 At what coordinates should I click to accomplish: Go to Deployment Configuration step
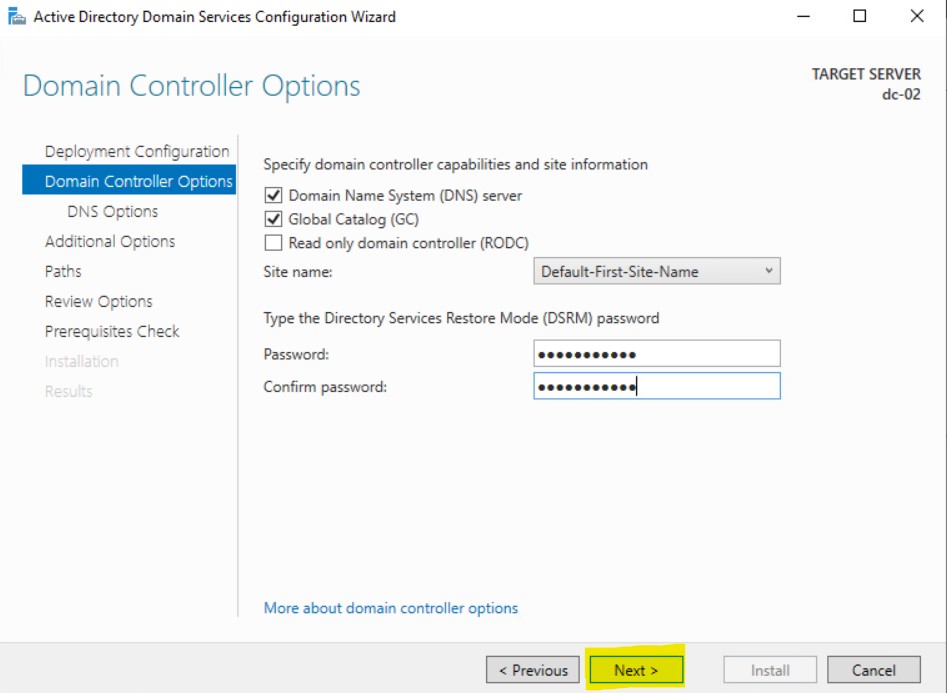137,151
